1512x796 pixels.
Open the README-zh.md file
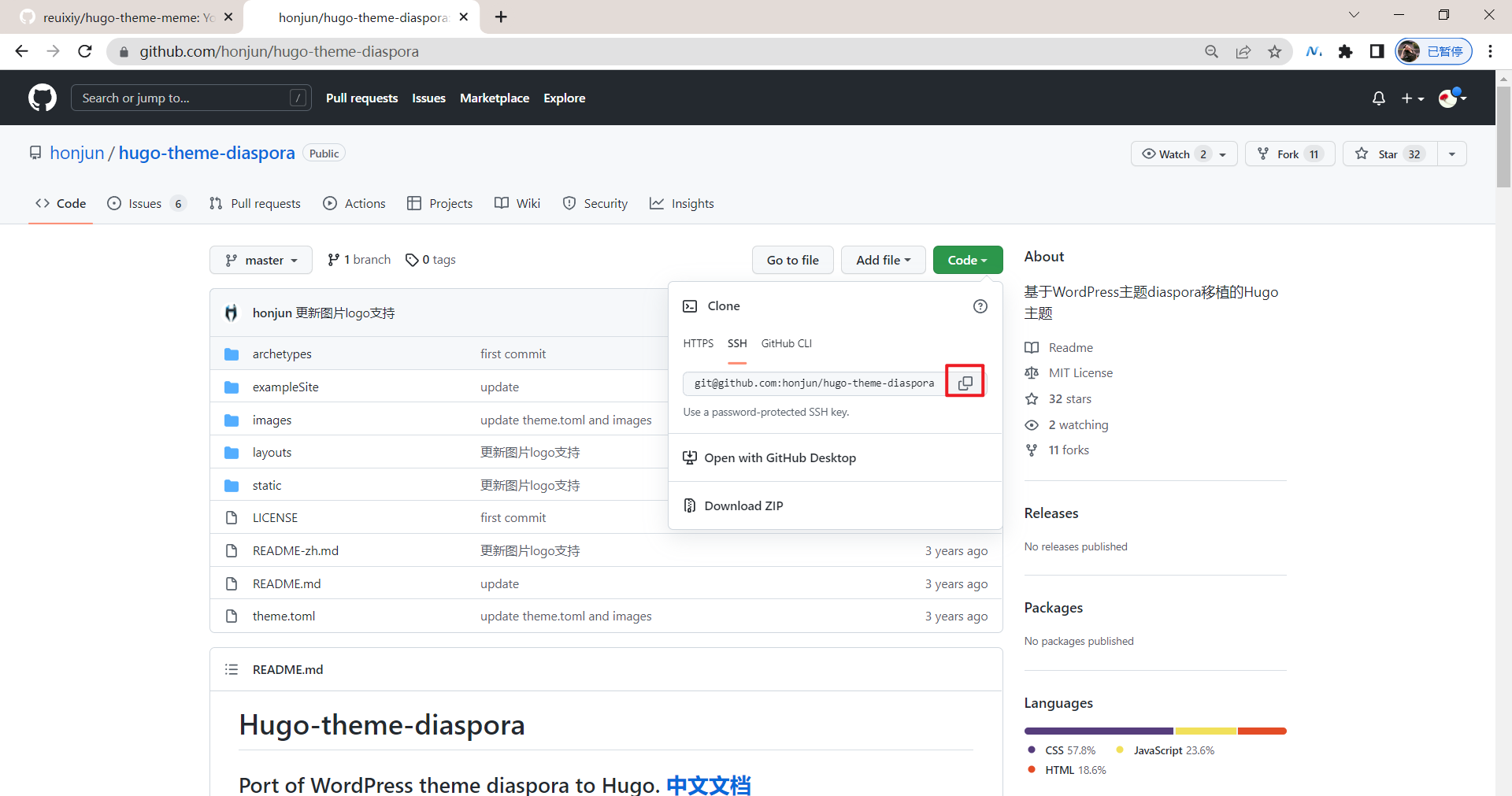tap(295, 551)
